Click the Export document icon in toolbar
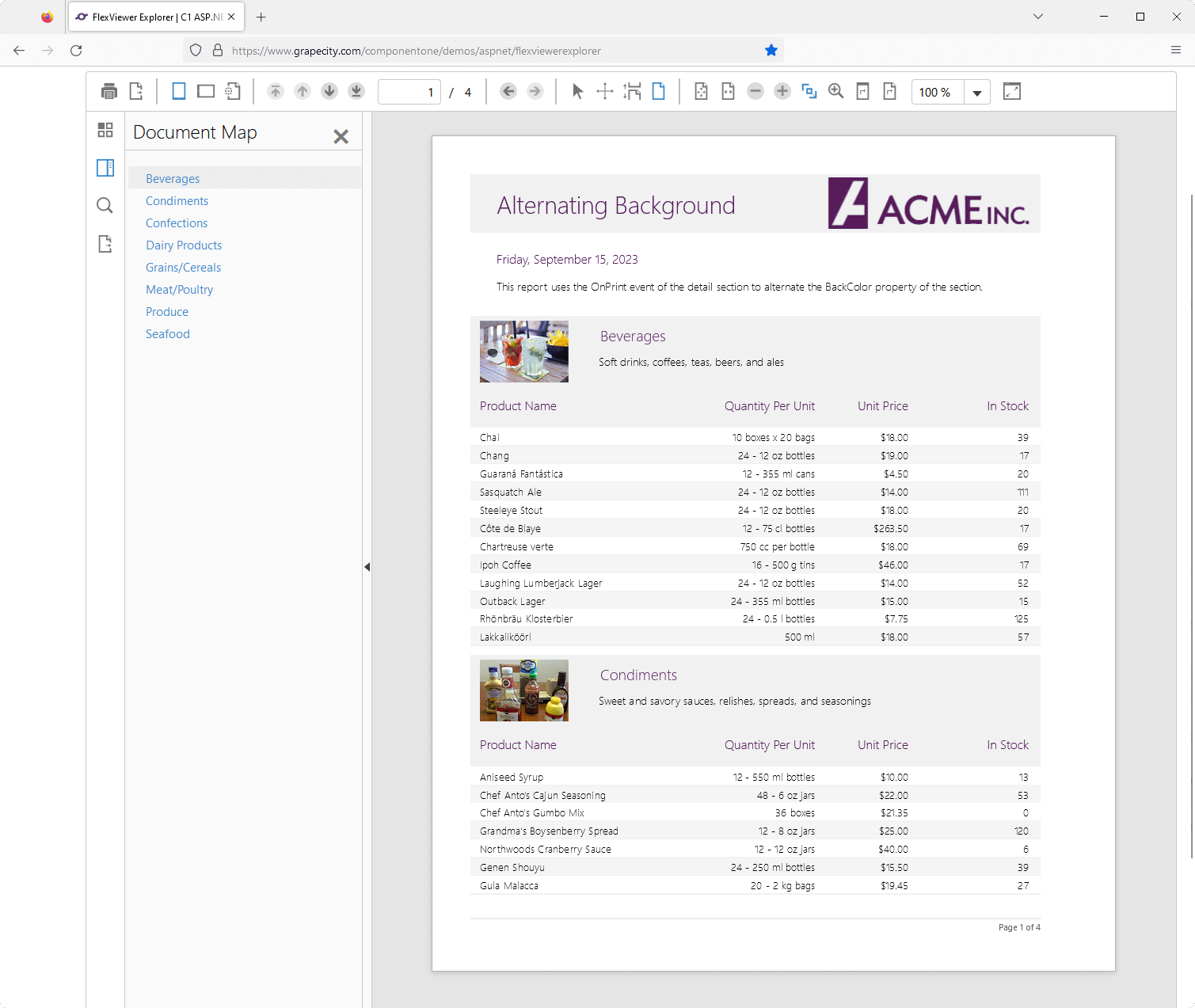The width and height of the screenshot is (1195, 1008). pyautogui.click(x=136, y=92)
